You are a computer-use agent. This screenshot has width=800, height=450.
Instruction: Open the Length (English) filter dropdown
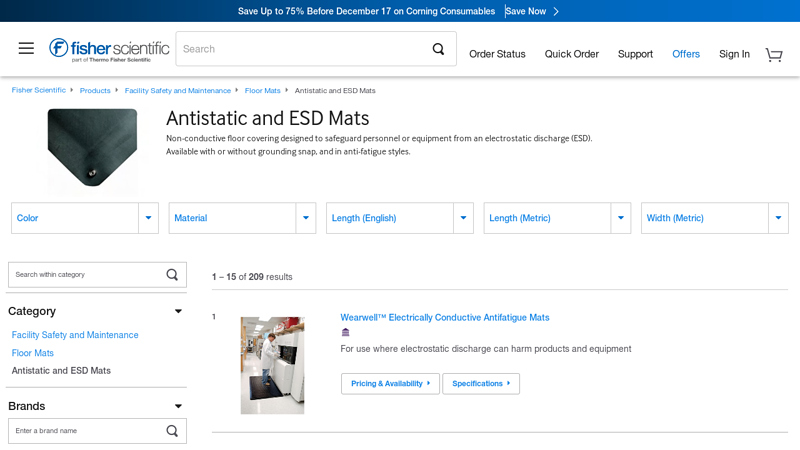coord(400,218)
